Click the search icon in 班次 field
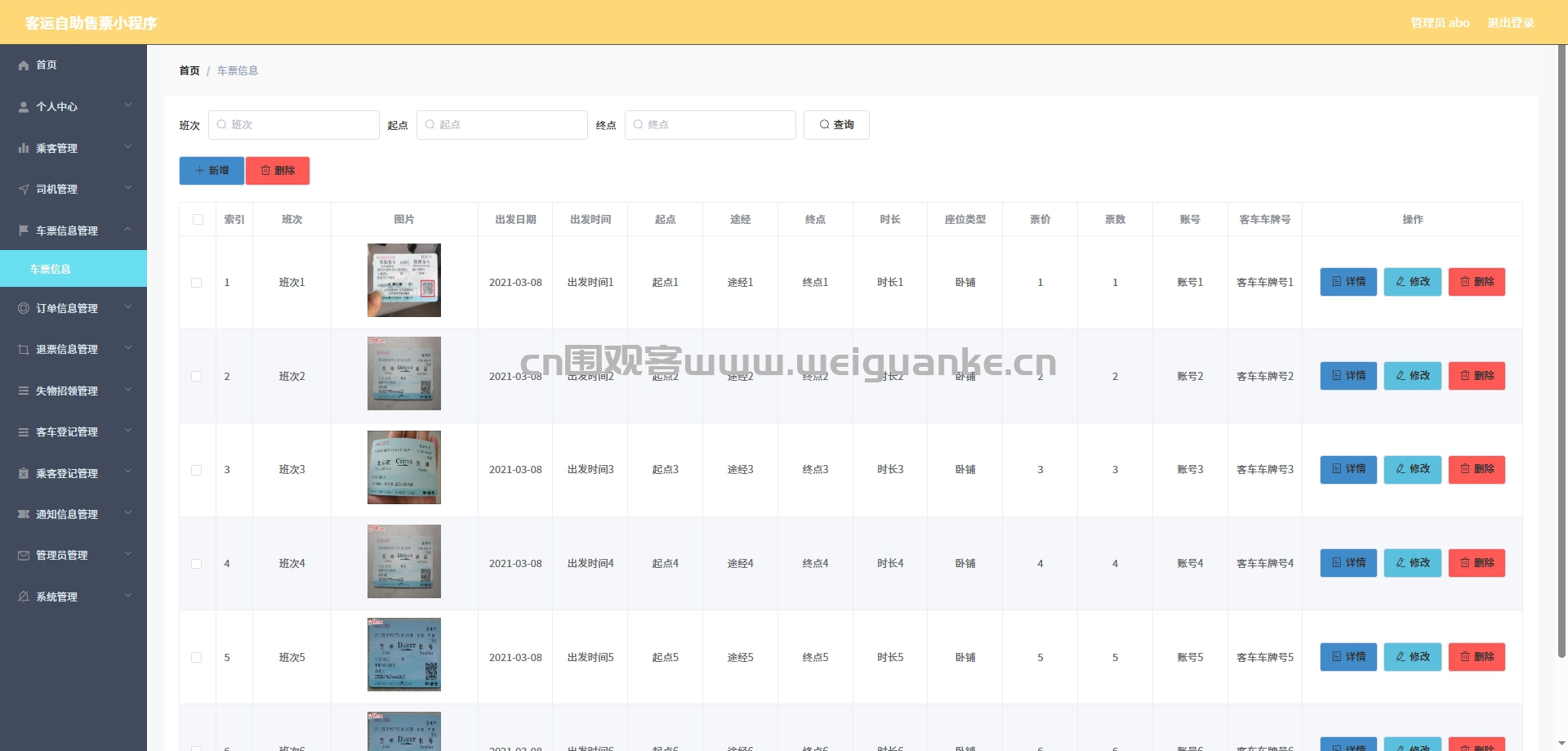1568x751 pixels. pyautogui.click(x=221, y=125)
